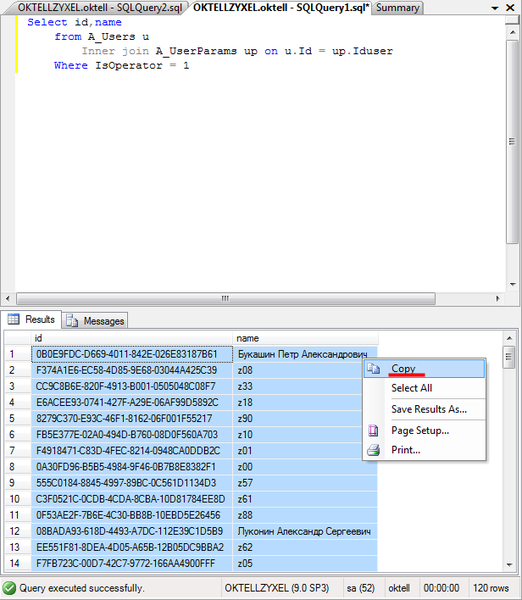Choose Save Results As menu entry

429,409
